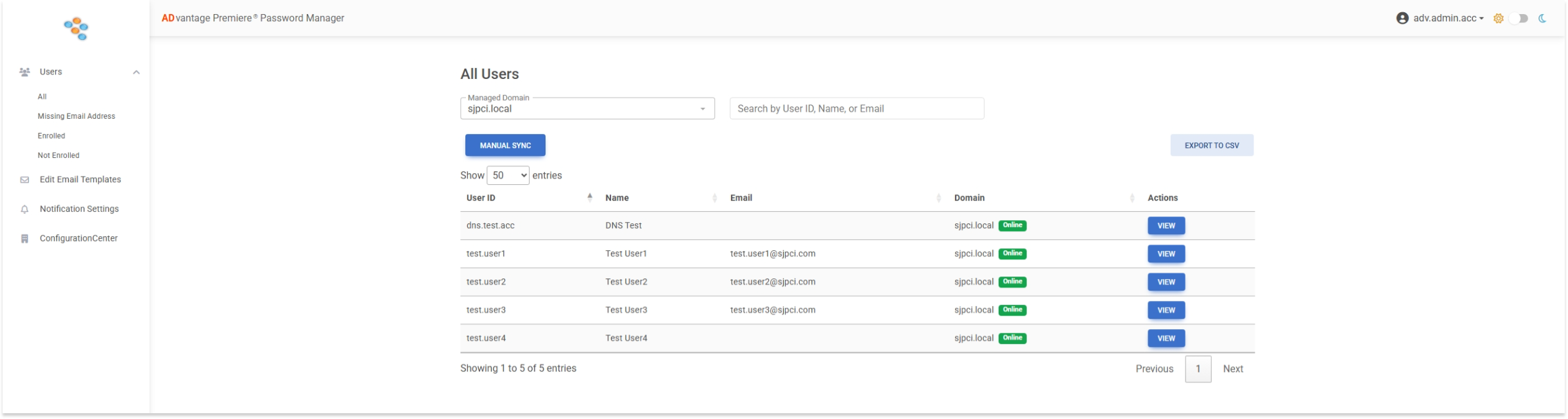Click the Previous pagination link
This screenshot has width=1568, height=419.
pyautogui.click(x=1154, y=369)
